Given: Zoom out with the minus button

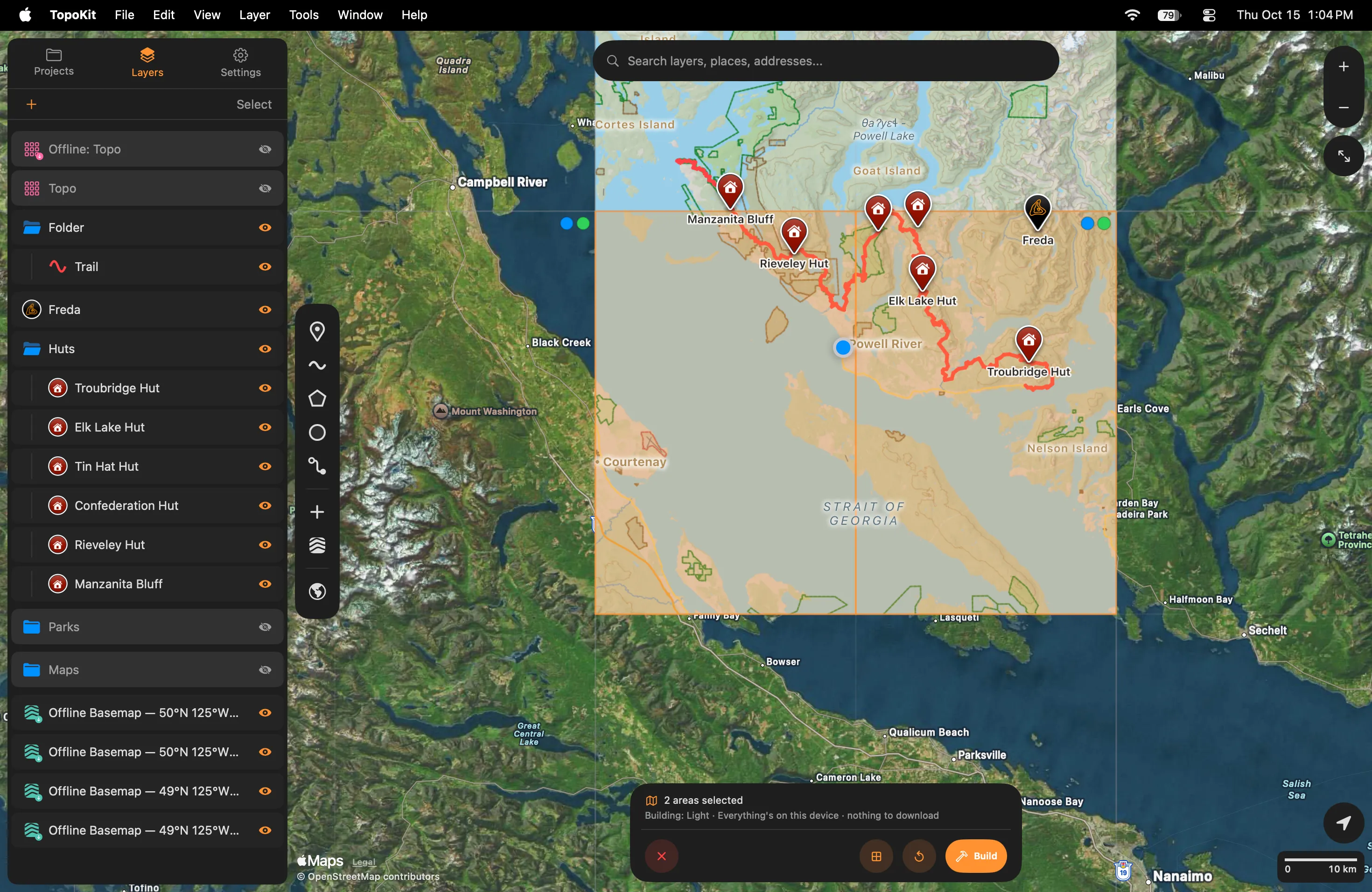Looking at the screenshot, I should click(1344, 108).
